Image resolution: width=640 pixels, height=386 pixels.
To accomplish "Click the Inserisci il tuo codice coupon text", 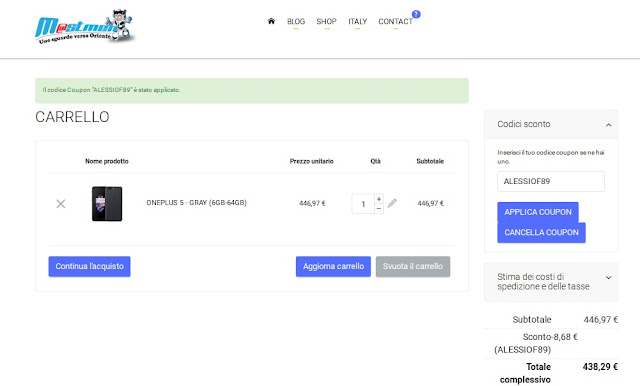I will 551,157.
